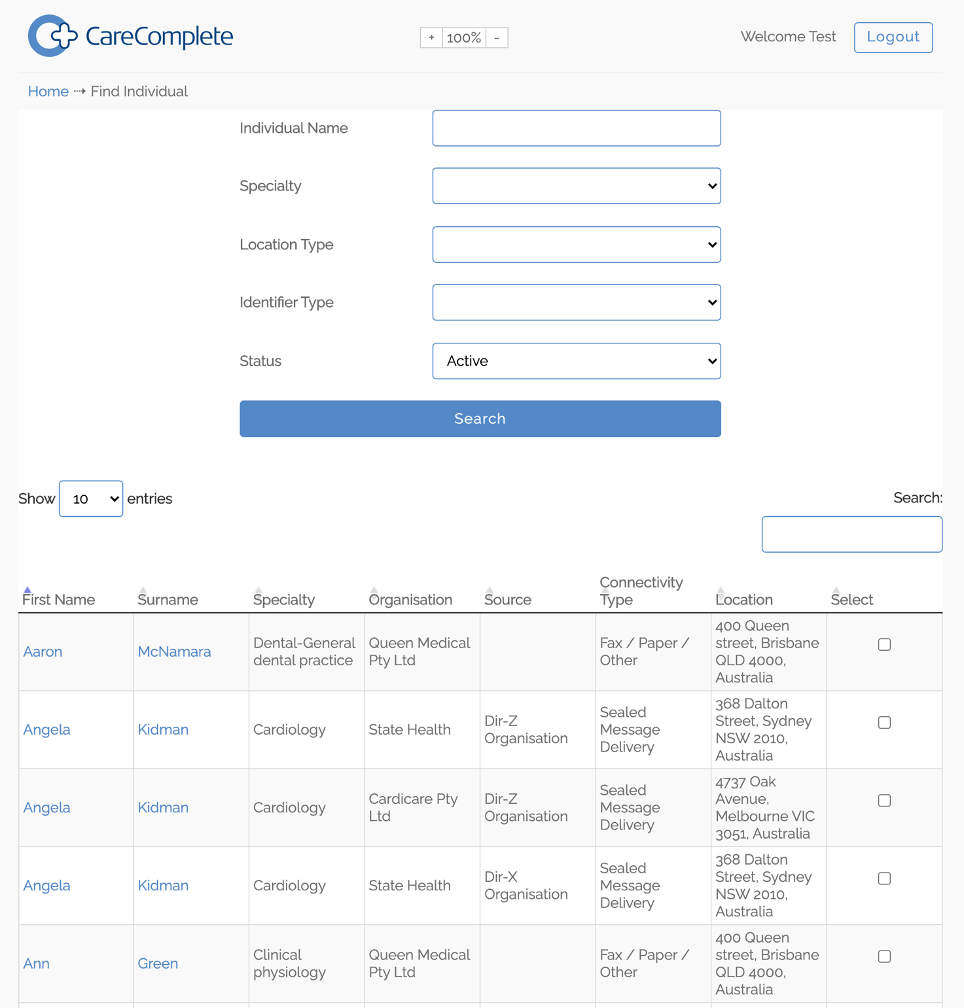Tick checkbox for Kidman at Cardicare Pty Ltd
The image size is (964, 1008).
point(884,800)
